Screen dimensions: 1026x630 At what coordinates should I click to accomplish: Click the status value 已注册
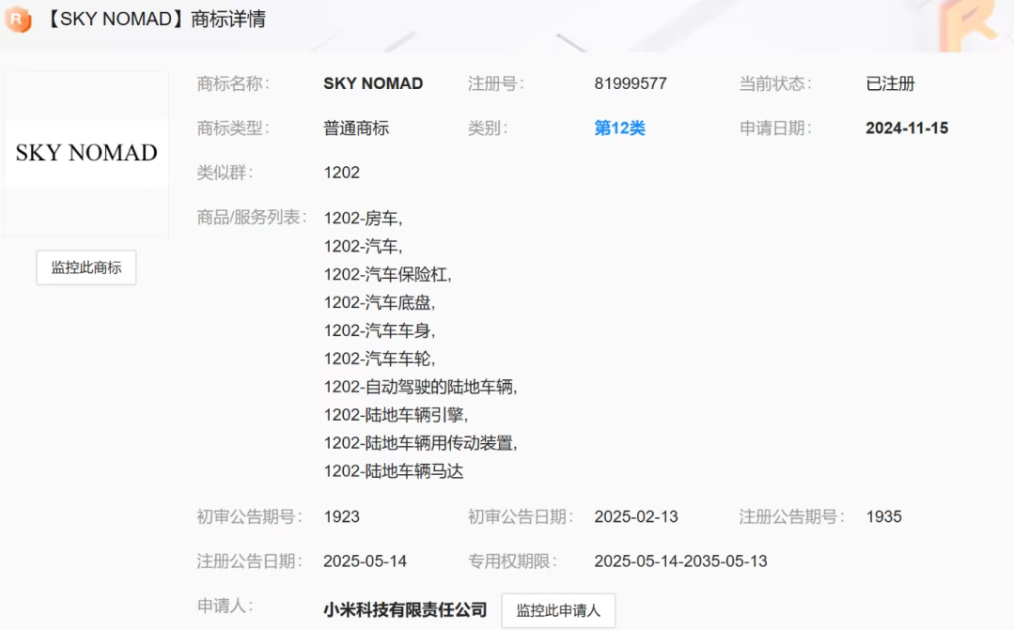tap(890, 84)
